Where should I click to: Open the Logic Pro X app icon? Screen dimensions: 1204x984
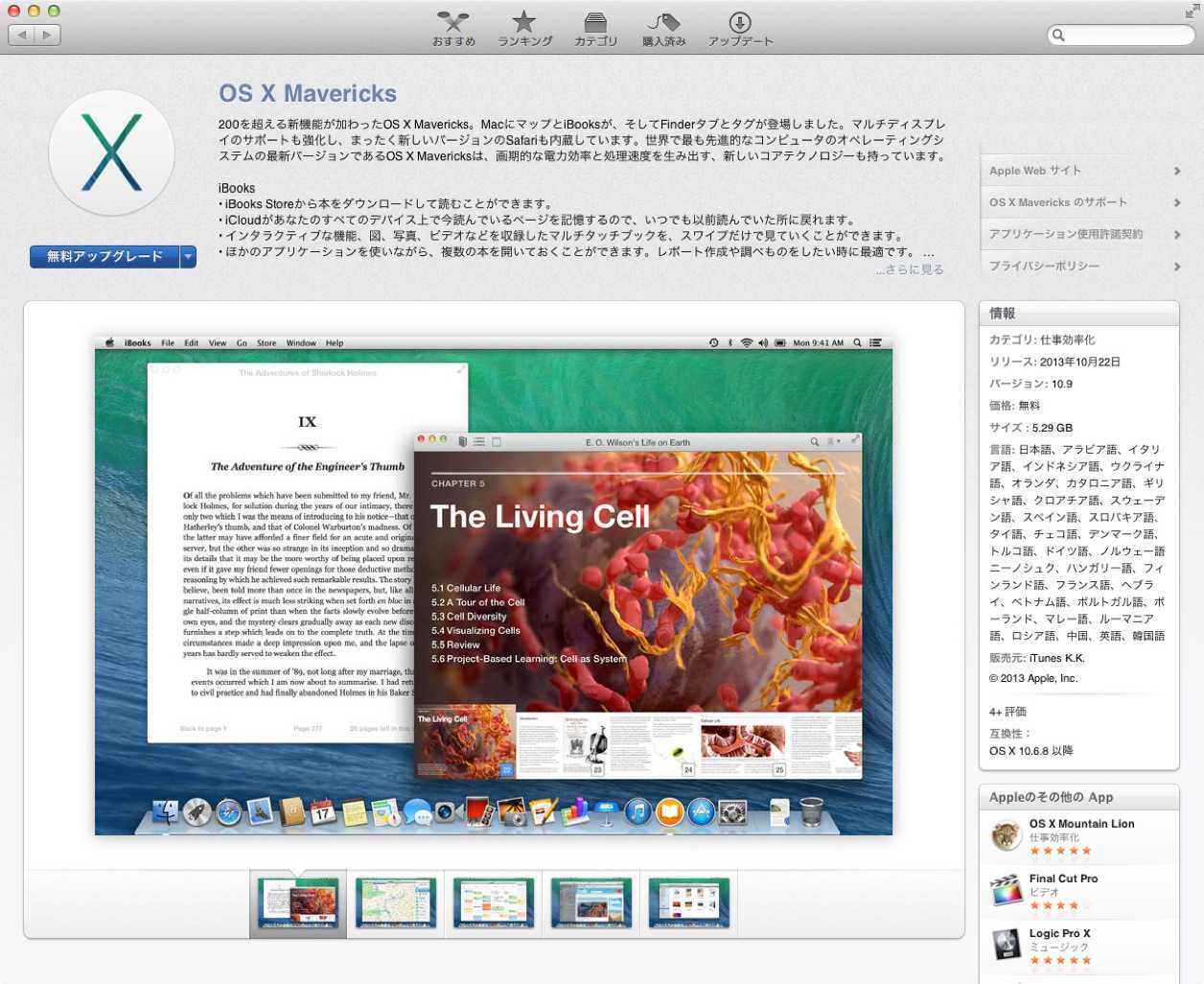click(1006, 946)
